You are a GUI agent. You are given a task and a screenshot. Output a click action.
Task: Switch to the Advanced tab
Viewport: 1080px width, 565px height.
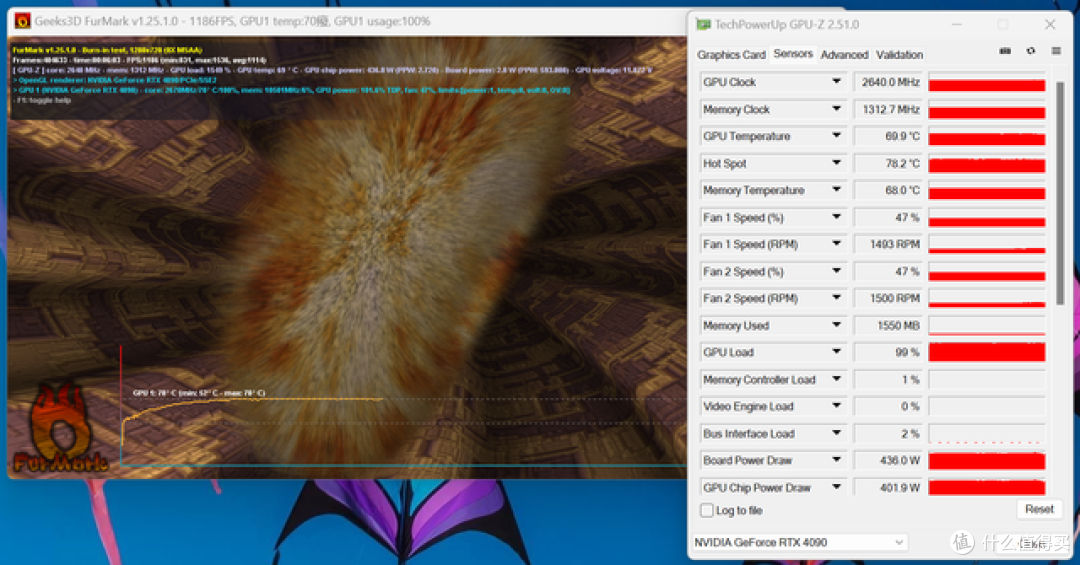[x=844, y=54]
